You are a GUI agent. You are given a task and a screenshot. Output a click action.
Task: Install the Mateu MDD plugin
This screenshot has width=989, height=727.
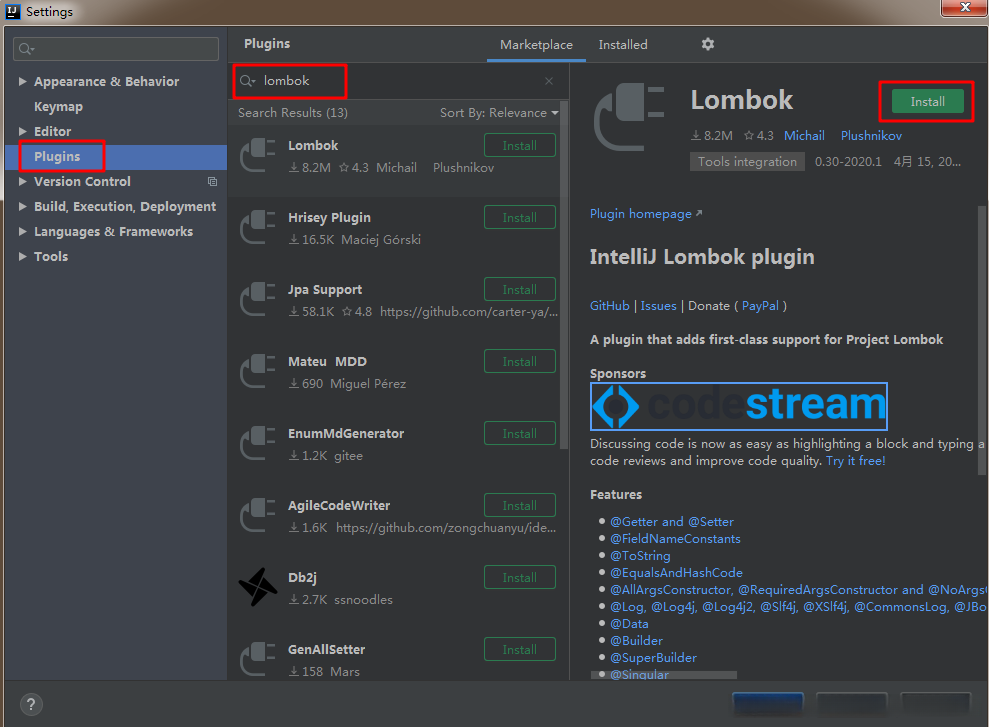click(520, 361)
